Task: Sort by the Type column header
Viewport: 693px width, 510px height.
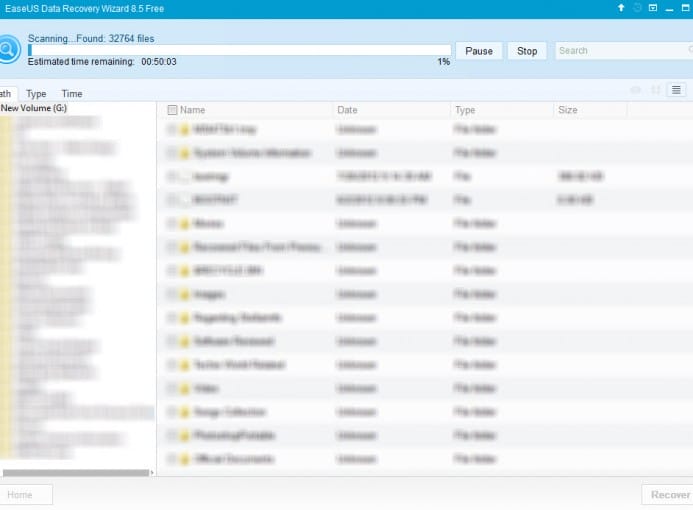Action: pos(465,110)
